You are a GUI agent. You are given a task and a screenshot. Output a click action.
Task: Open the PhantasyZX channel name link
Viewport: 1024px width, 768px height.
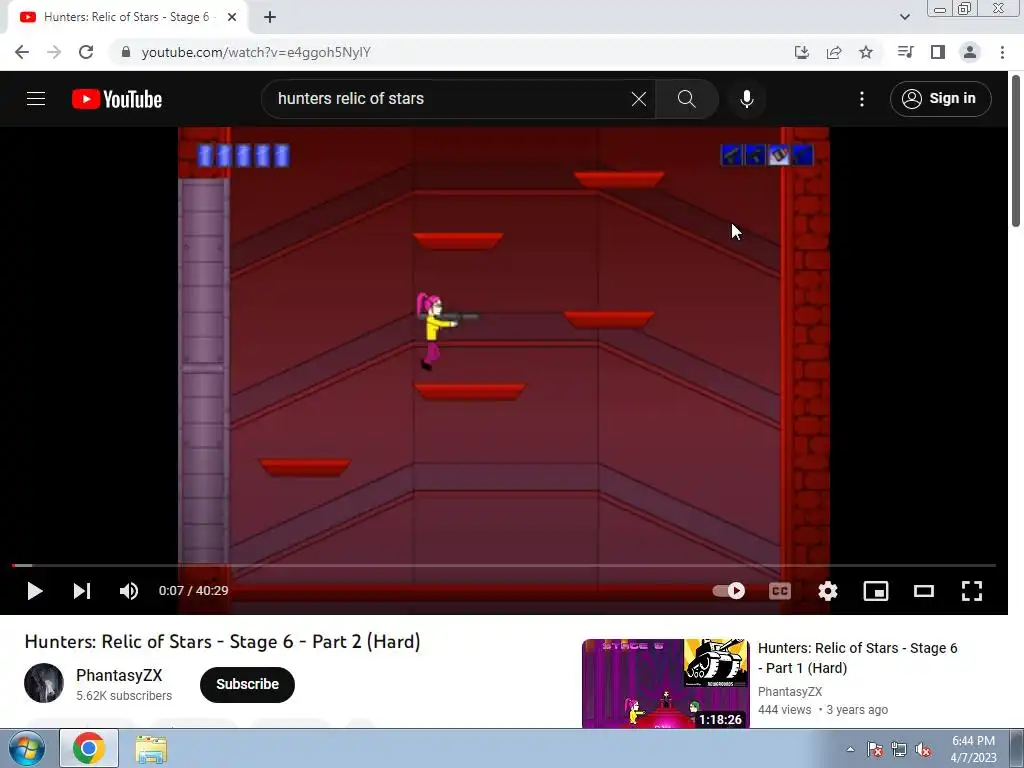click(x=119, y=675)
